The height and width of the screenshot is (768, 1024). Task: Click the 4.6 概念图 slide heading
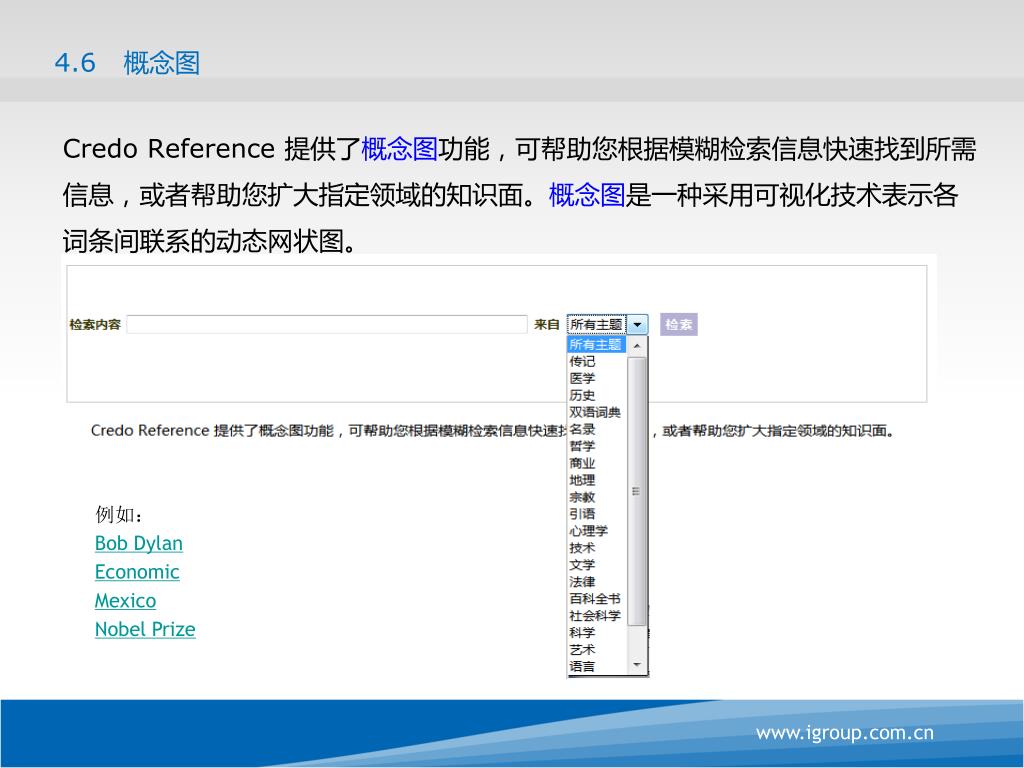click(x=127, y=63)
